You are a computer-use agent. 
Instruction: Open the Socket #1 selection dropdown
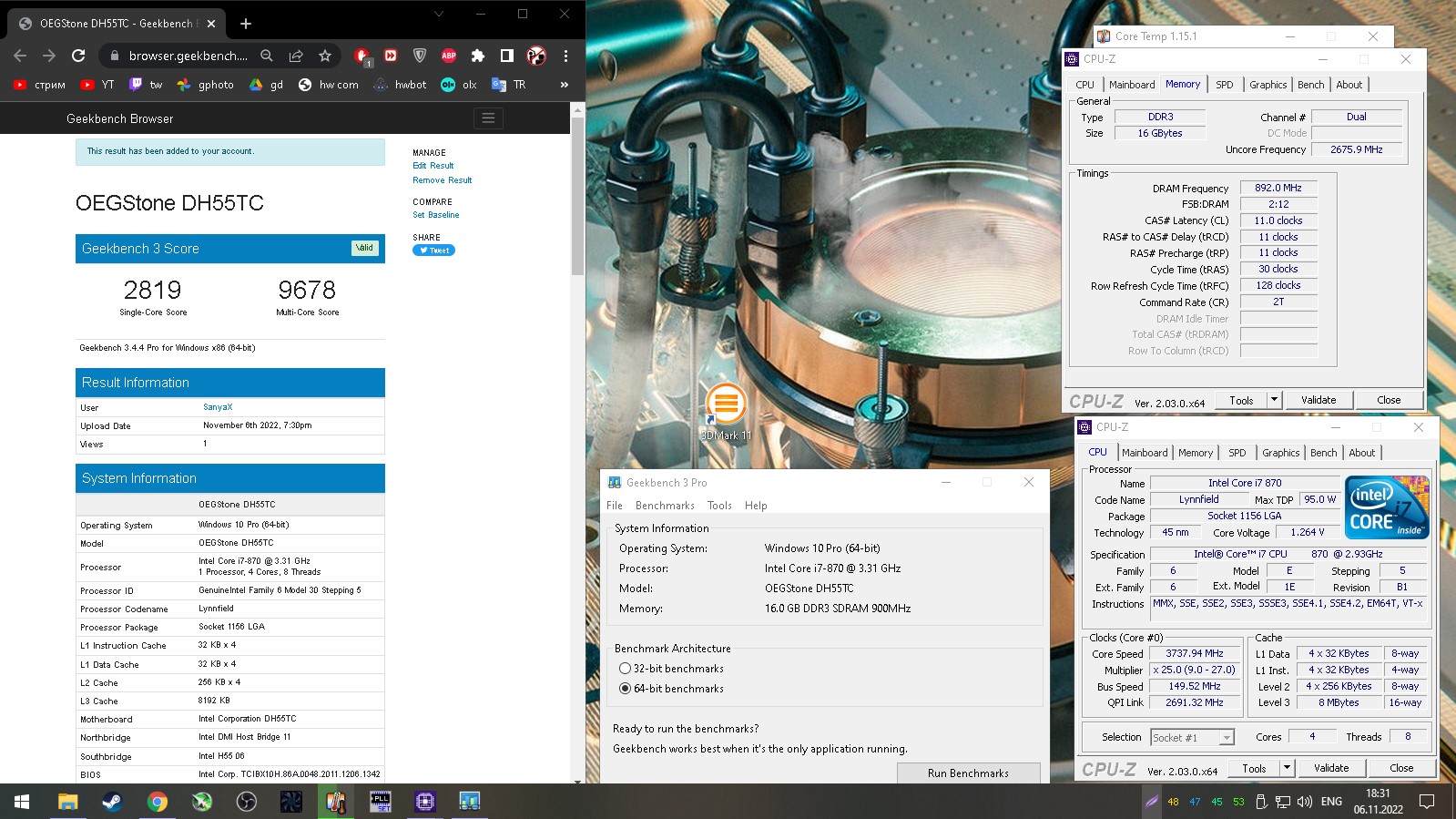click(1191, 738)
